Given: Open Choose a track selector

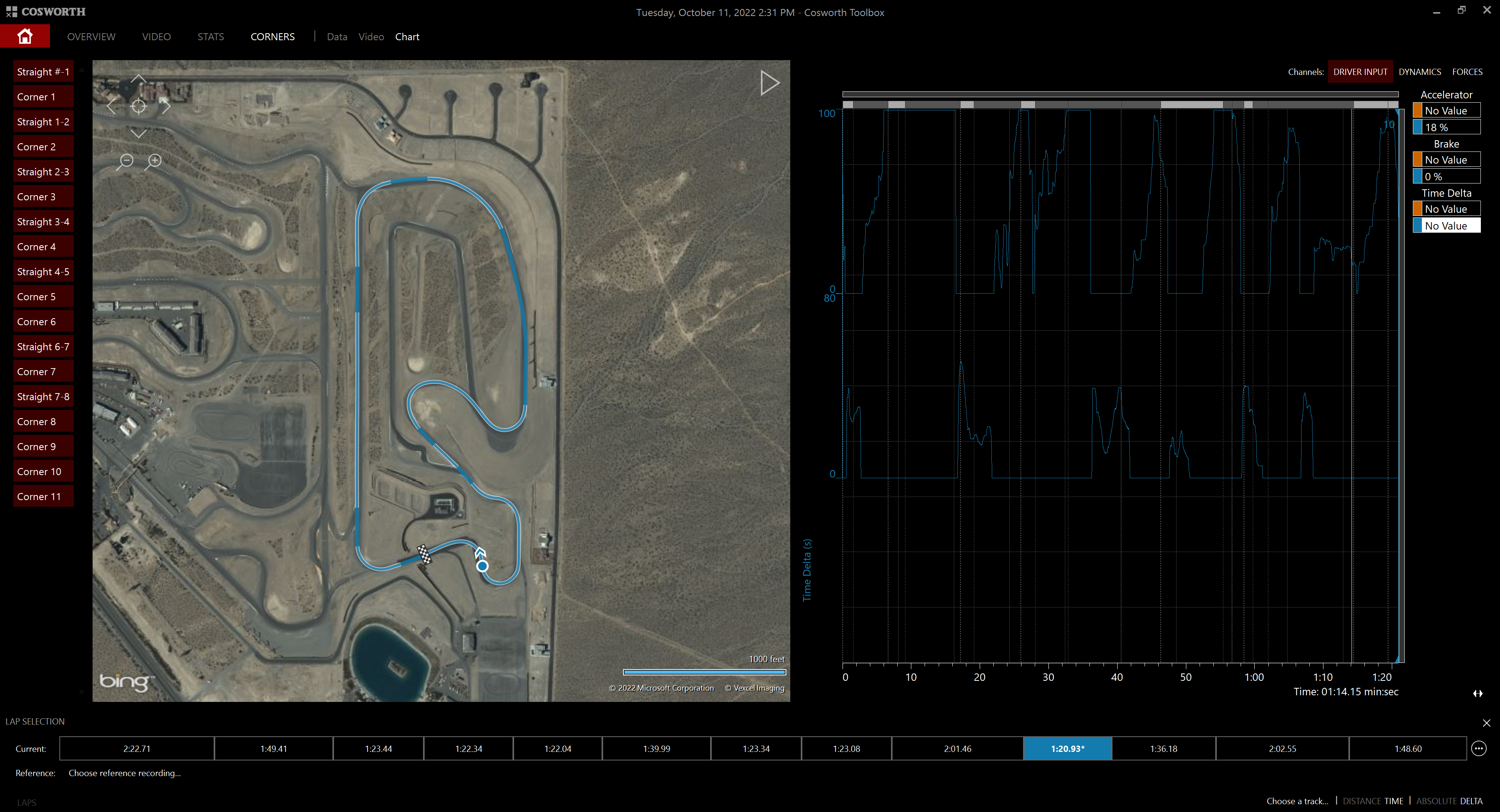Looking at the screenshot, I should [x=1297, y=801].
